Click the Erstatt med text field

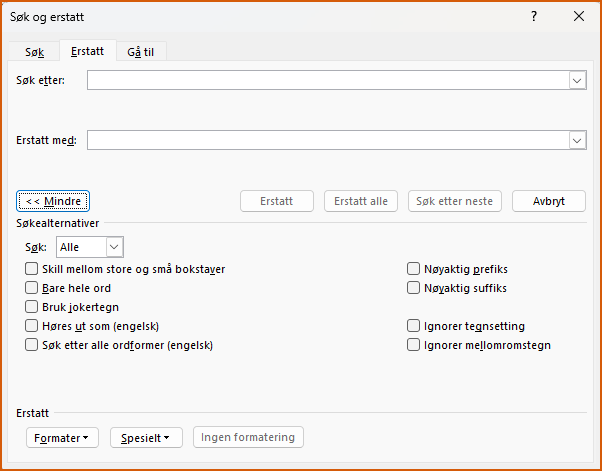327,141
